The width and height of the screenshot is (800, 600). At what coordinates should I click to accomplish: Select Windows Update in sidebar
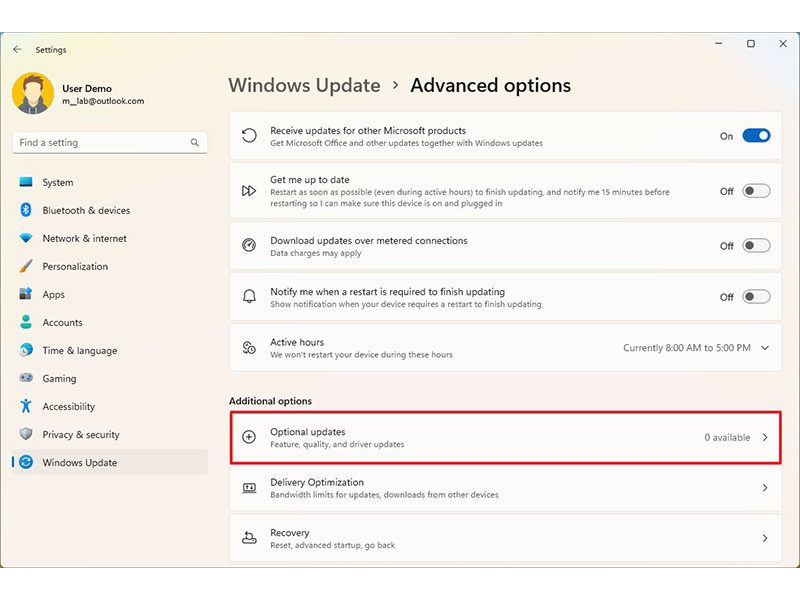point(110,462)
